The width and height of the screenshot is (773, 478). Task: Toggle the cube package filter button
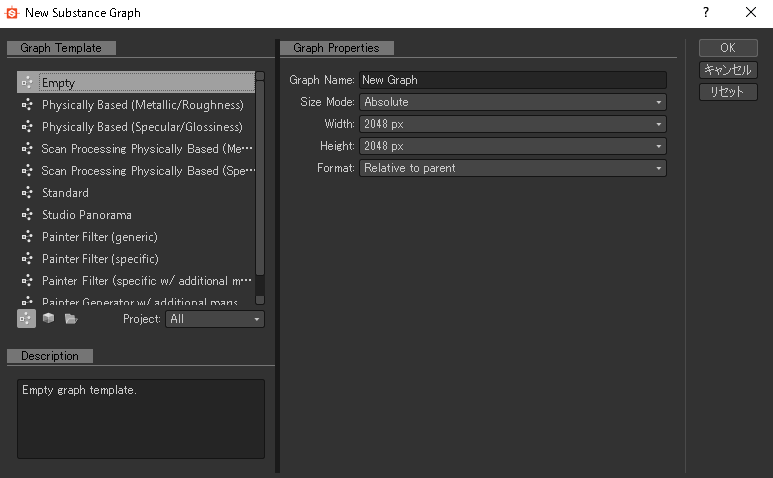(x=48, y=318)
